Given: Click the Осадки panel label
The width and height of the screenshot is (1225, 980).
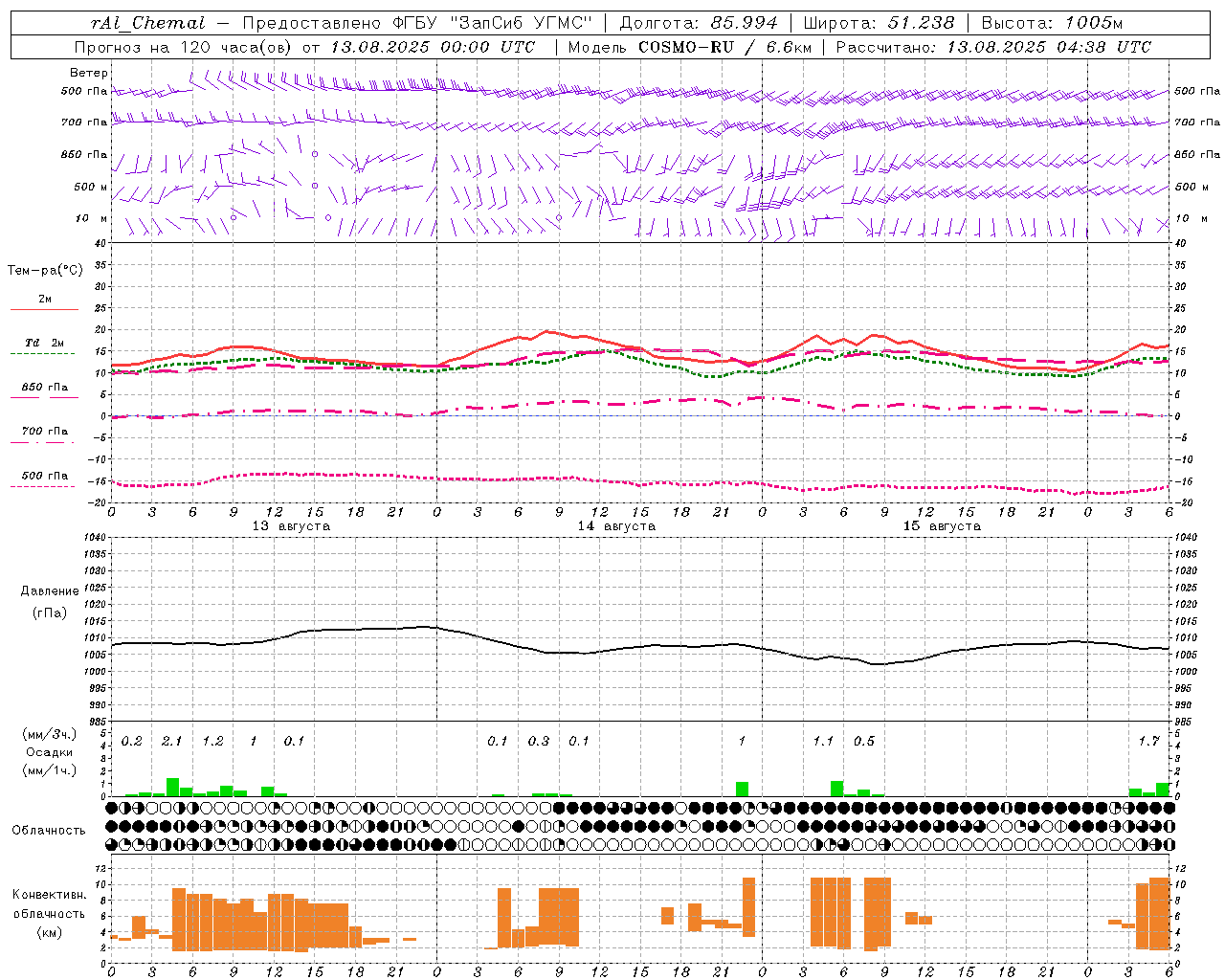Looking at the screenshot, I should click(x=50, y=752).
